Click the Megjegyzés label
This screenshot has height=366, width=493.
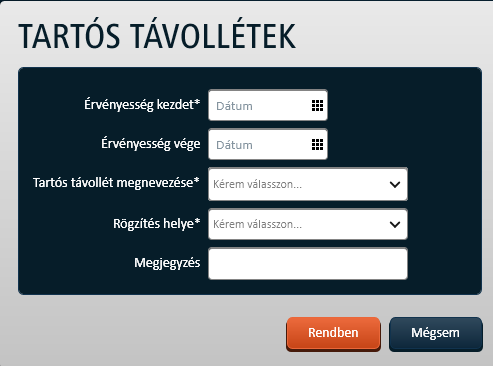click(167, 263)
